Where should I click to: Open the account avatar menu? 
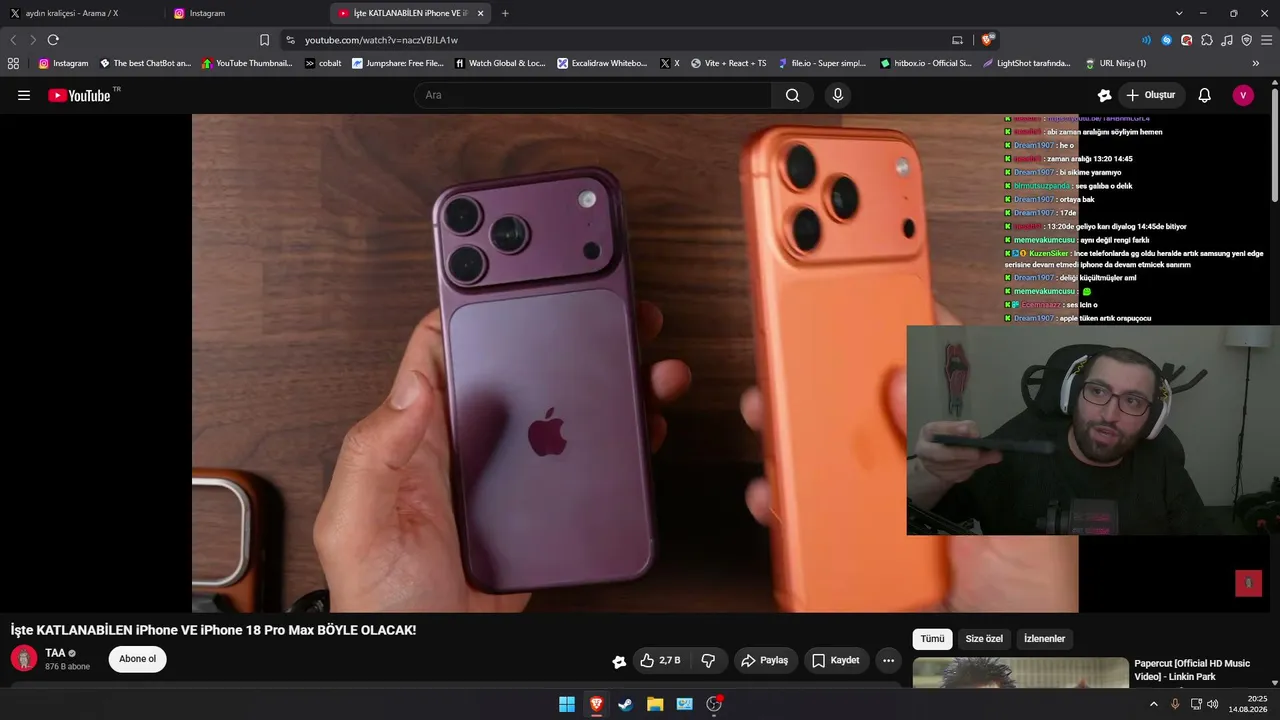click(1243, 95)
